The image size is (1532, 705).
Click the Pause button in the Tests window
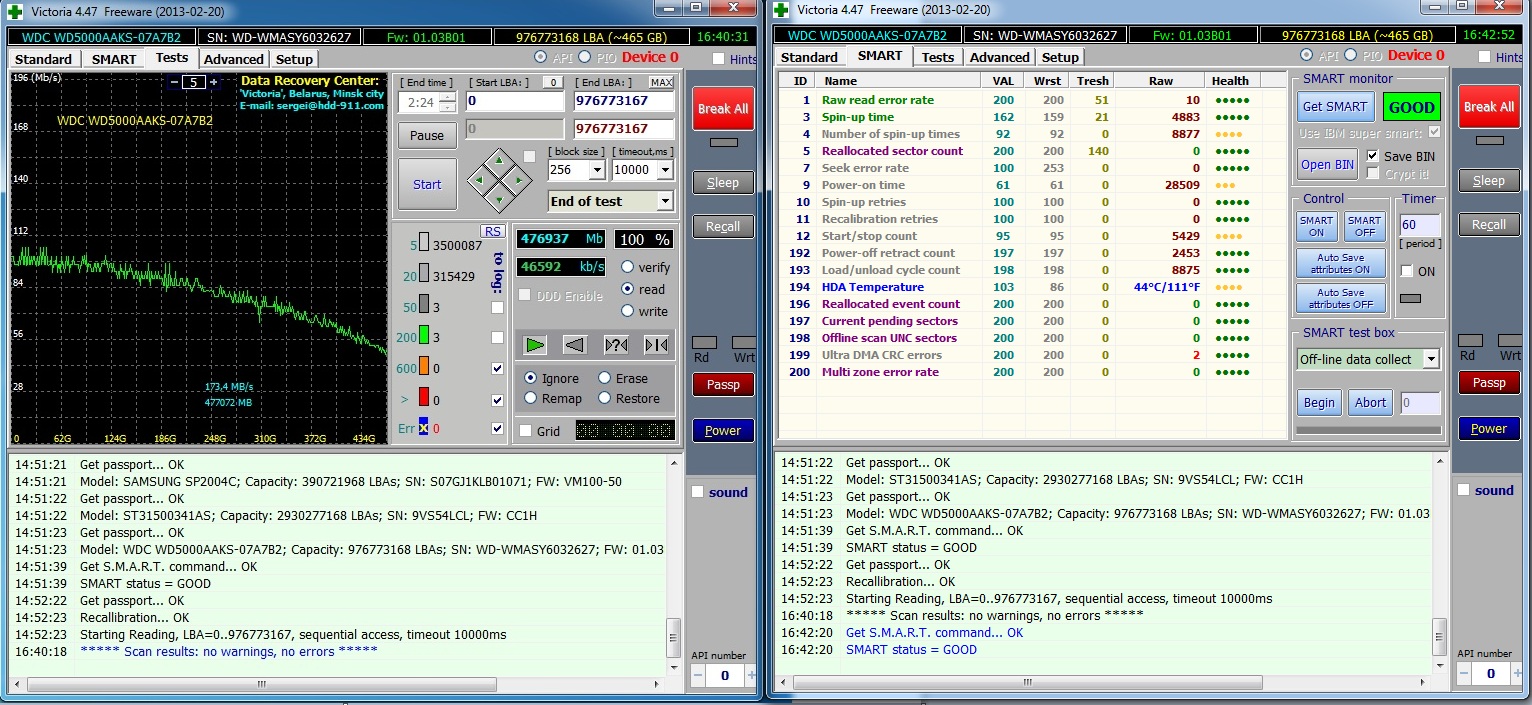(x=427, y=135)
